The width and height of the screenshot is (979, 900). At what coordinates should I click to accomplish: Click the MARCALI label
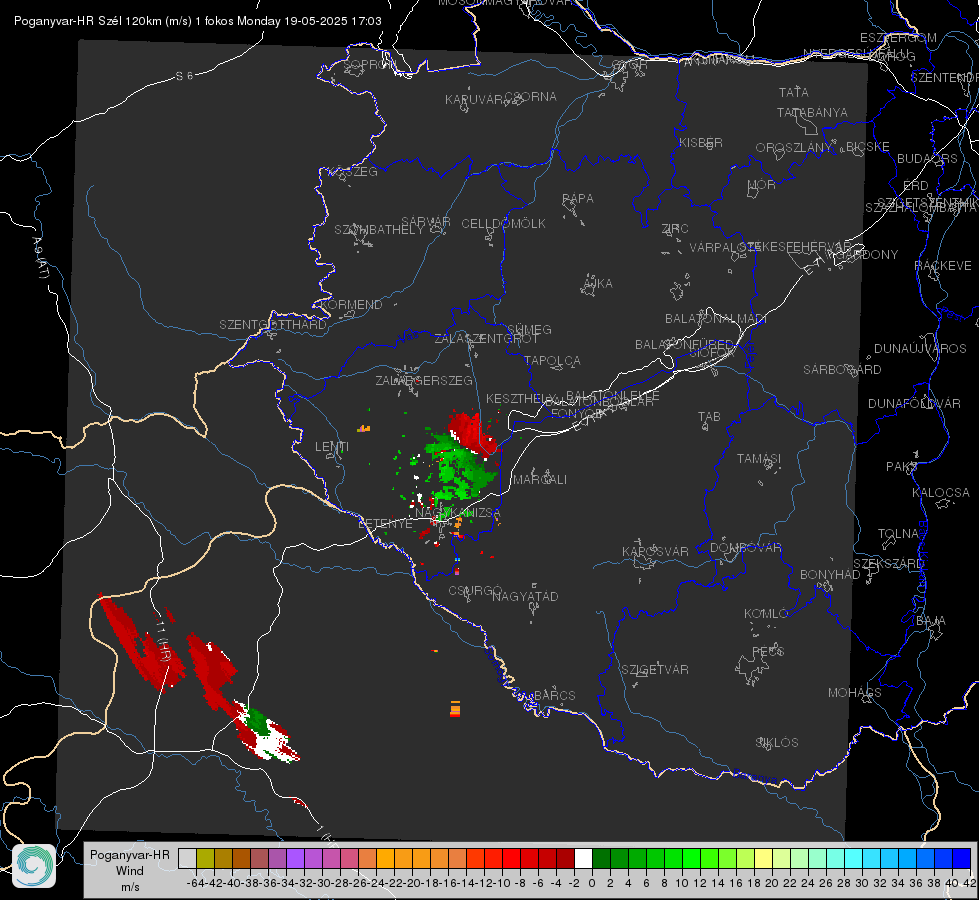click(x=540, y=480)
